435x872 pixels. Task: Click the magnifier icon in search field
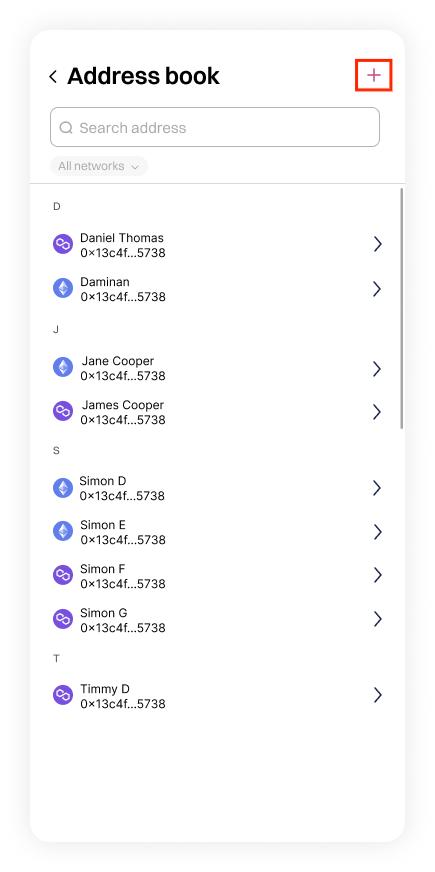66,128
